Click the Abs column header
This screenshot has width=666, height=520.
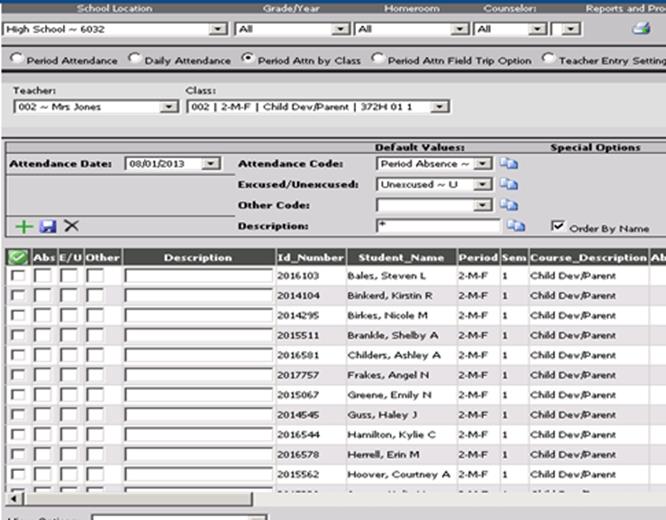click(44, 257)
